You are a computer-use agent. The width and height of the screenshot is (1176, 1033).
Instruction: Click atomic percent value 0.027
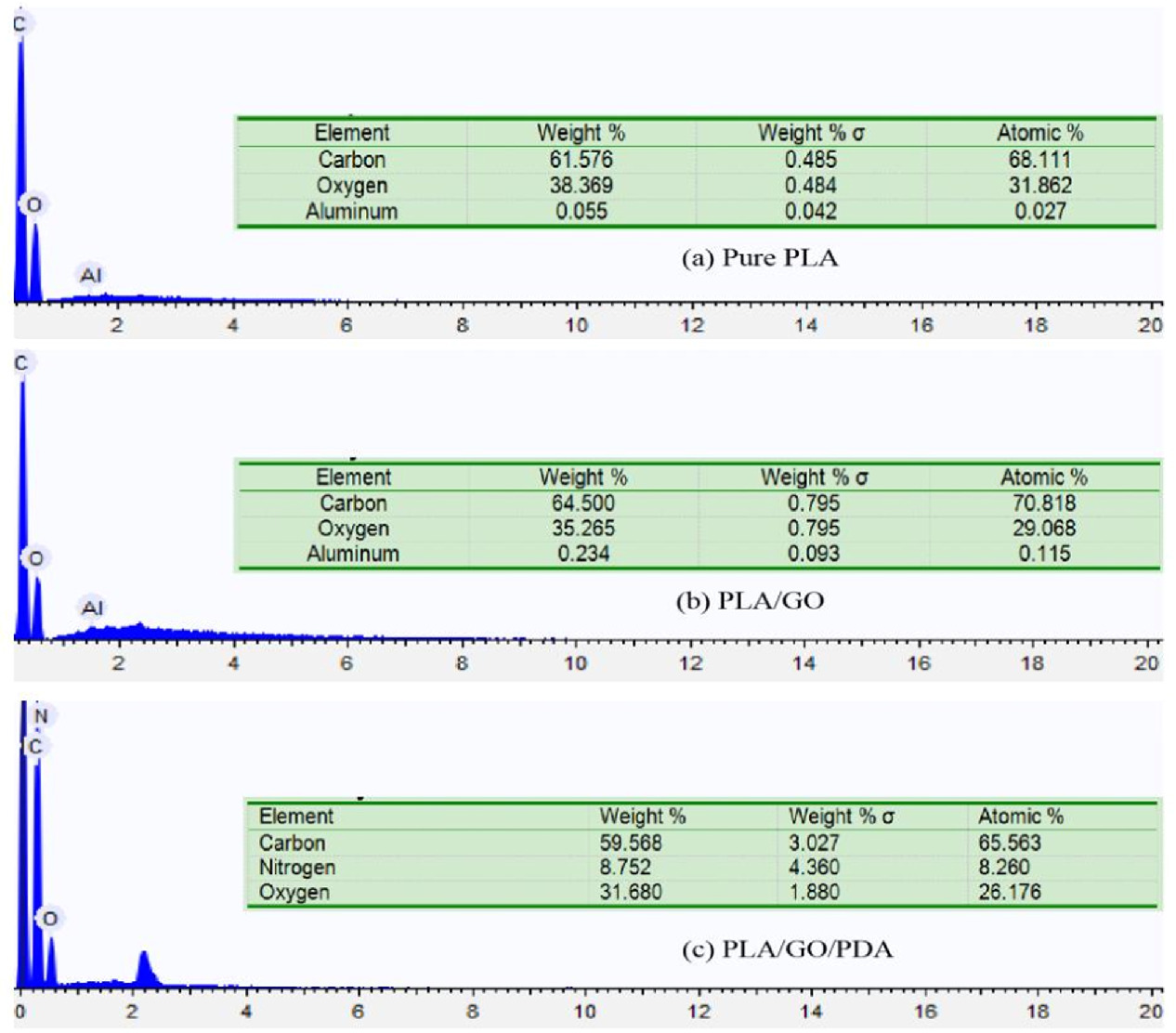pyautogui.click(x=1039, y=211)
